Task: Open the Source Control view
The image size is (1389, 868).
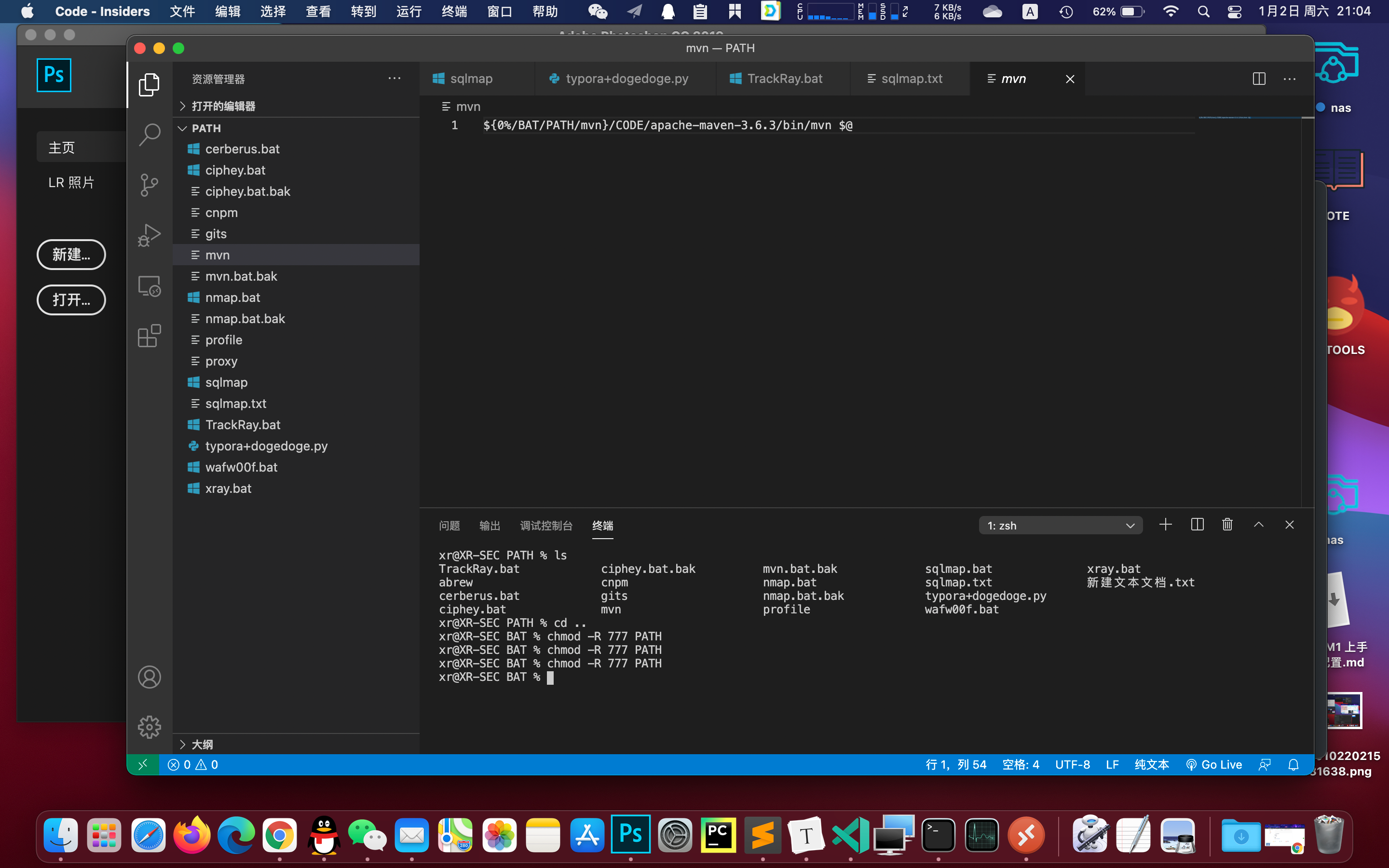Action: [149, 185]
